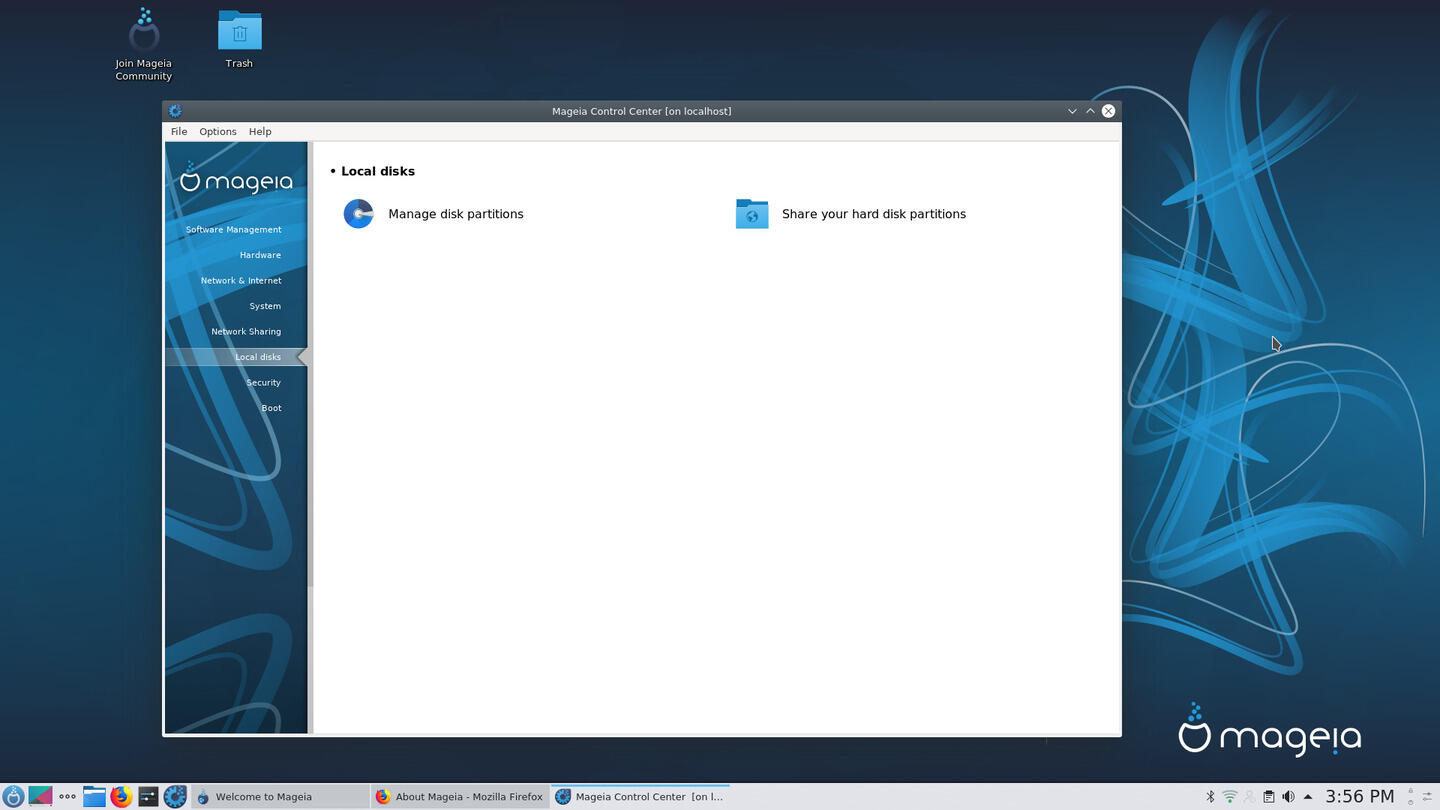1440x810 pixels.
Task: Open Join Mageia Community desktop icon
Action: tap(144, 45)
